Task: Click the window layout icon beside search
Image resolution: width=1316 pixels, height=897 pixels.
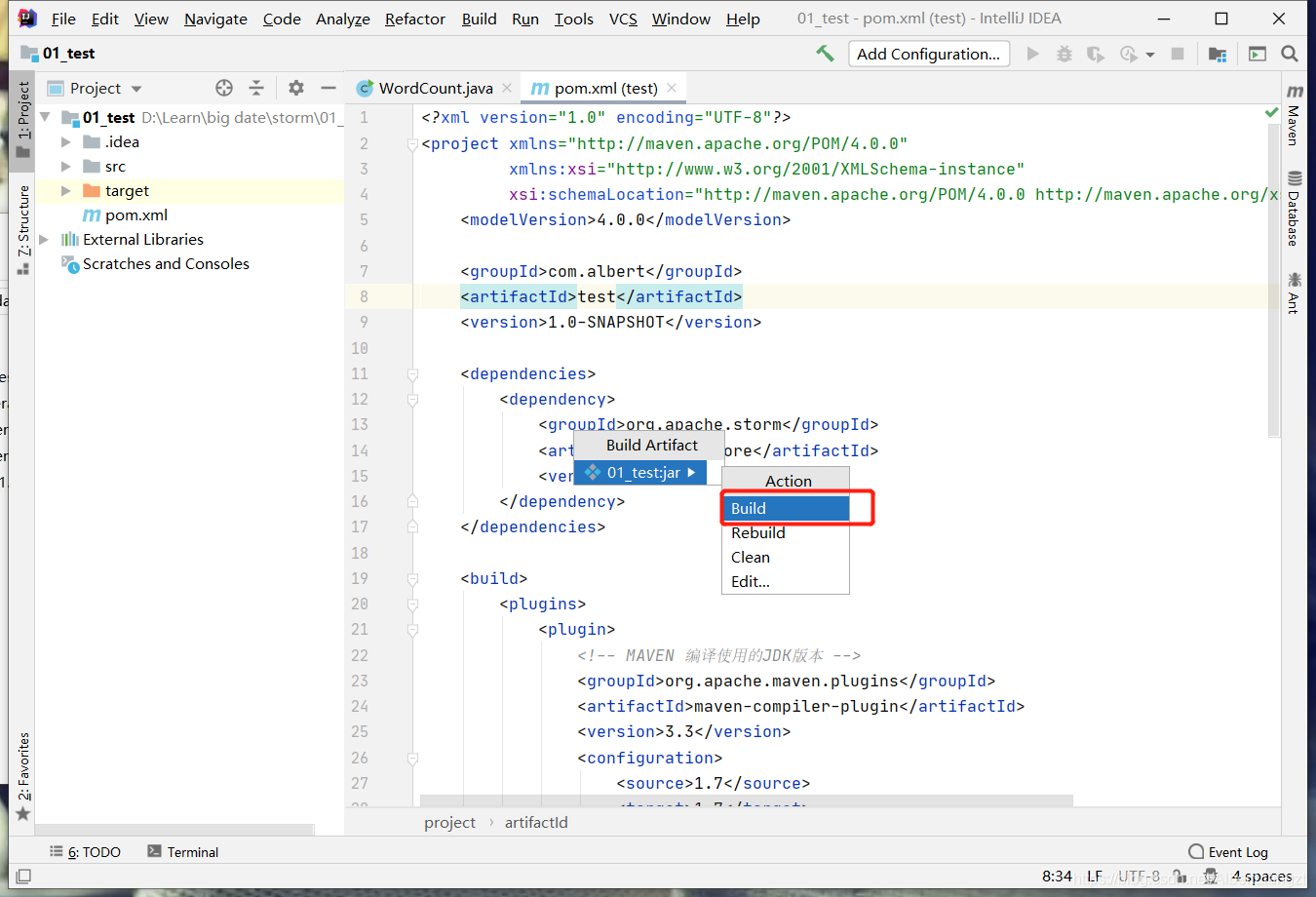Action: [1258, 54]
